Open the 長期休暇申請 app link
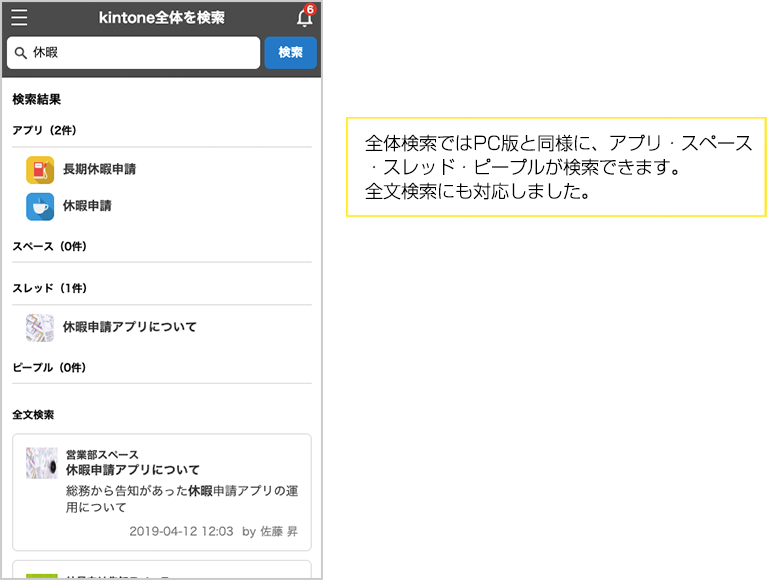The height and width of the screenshot is (580, 768). [99, 170]
